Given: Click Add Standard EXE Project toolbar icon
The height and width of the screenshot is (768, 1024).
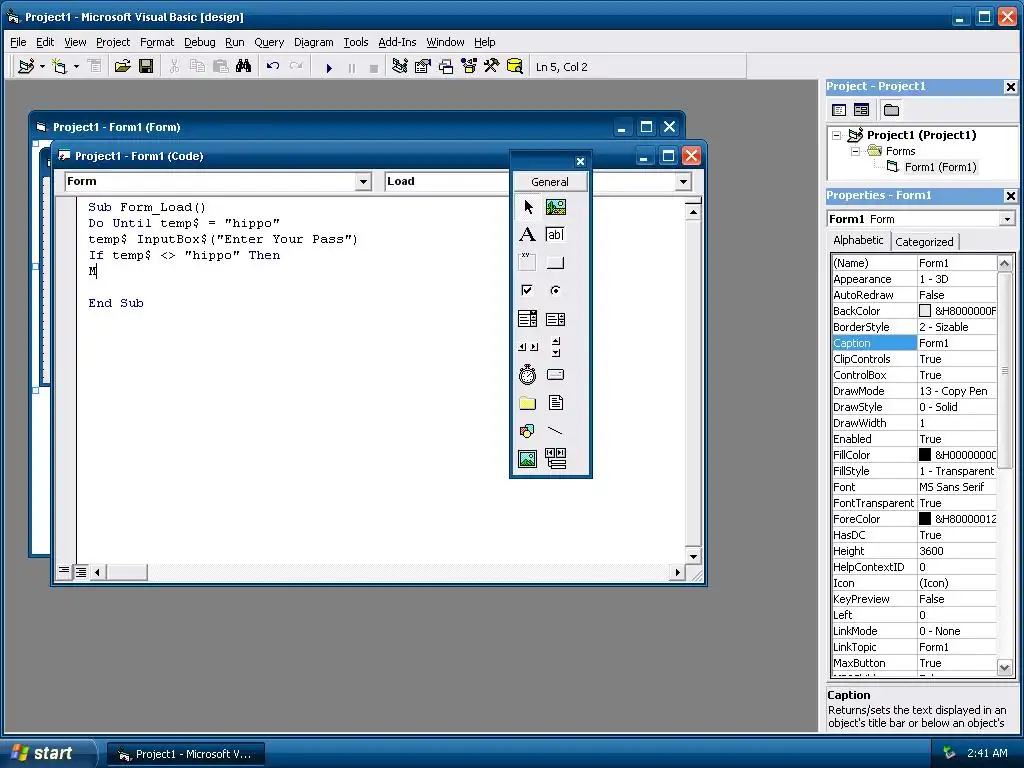Looking at the screenshot, I should [26, 67].
